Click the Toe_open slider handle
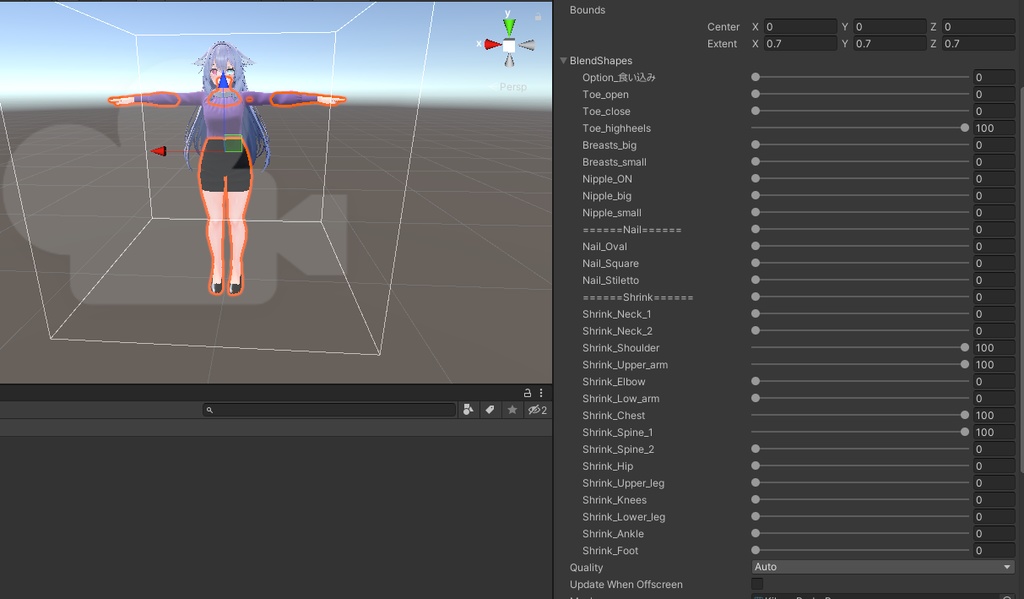 pos(756,94)
